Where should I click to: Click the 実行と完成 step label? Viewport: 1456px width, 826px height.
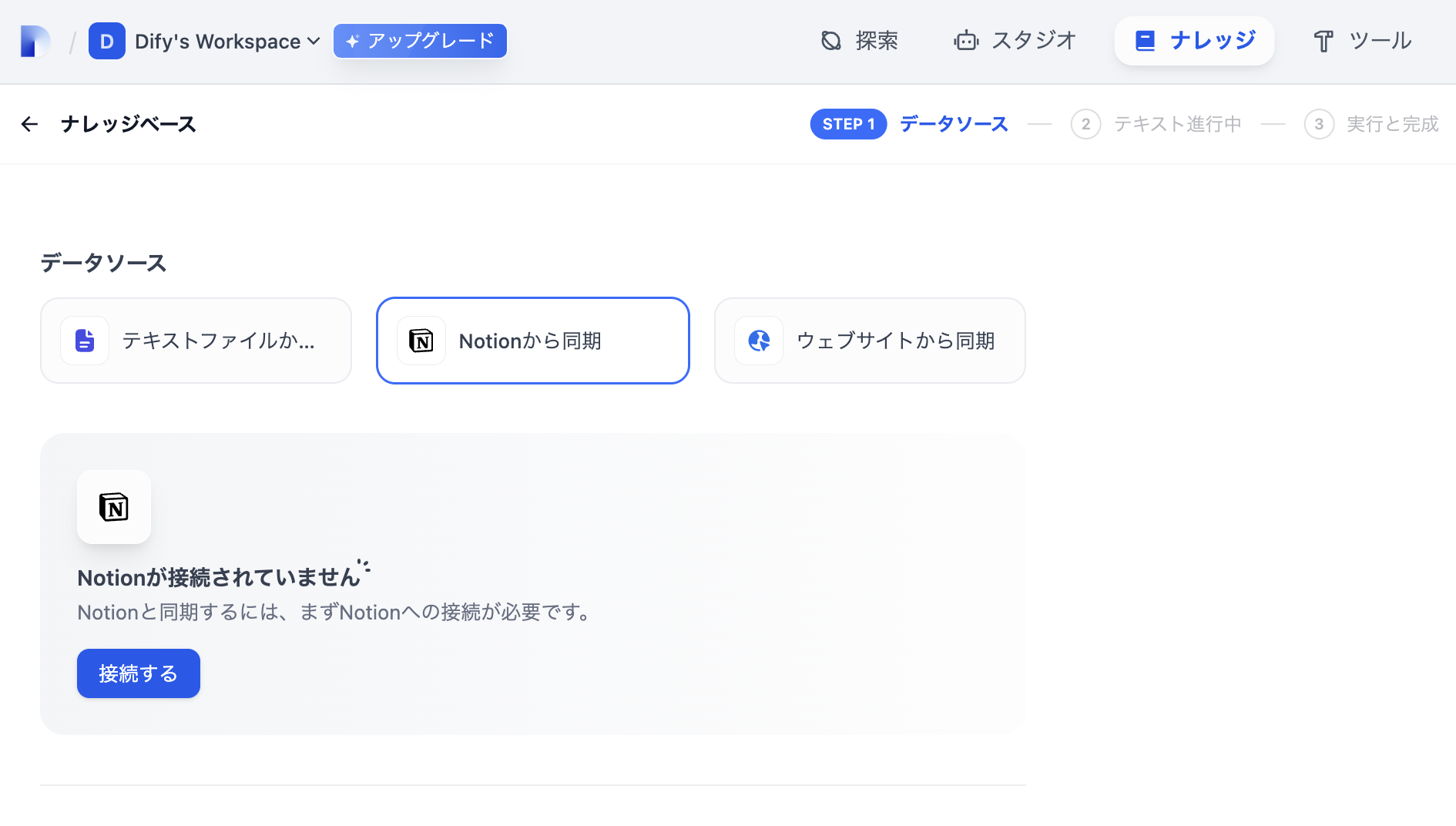[x=1393, y=124]
